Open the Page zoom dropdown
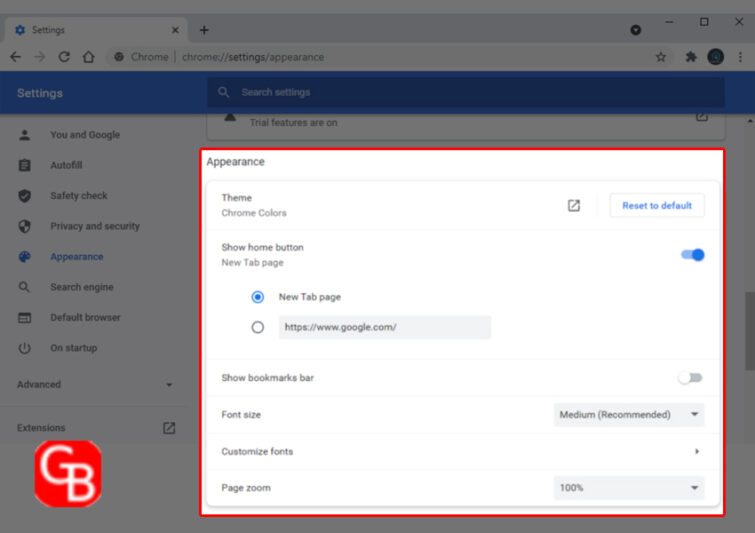Screen dimensions: 755x533 pyautogui.click(x=629, y=488)
